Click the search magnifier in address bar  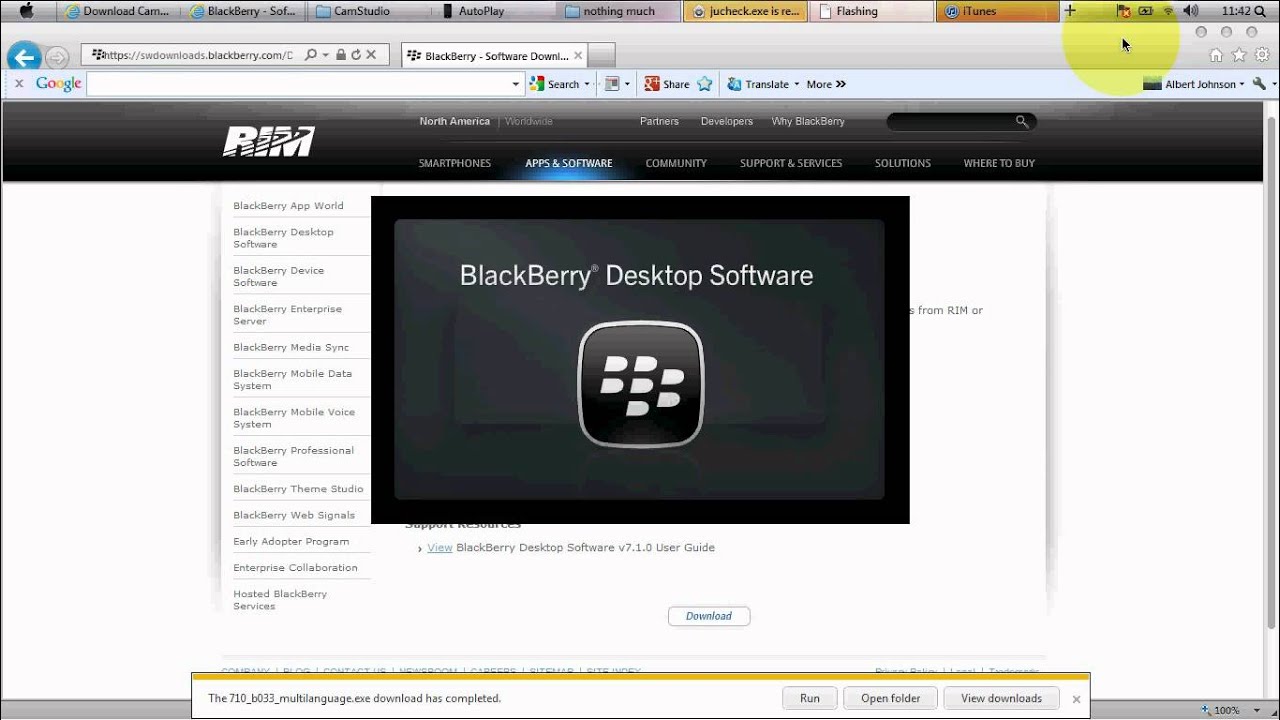click(x=311, y=56)
